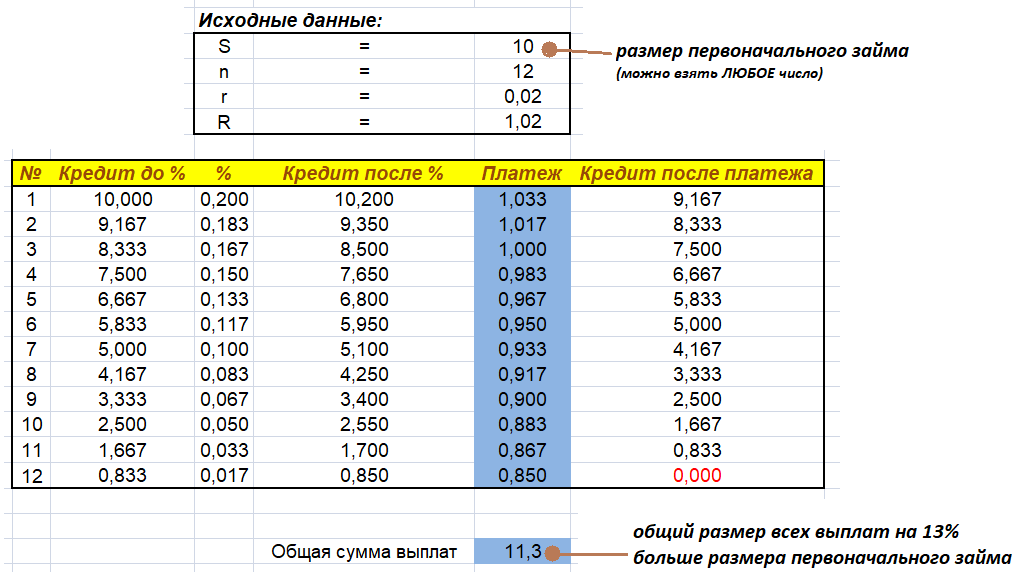Click the 'можно взять ЛЮБОЕ число' note
1021x572 pixels.
click(720, 74)
